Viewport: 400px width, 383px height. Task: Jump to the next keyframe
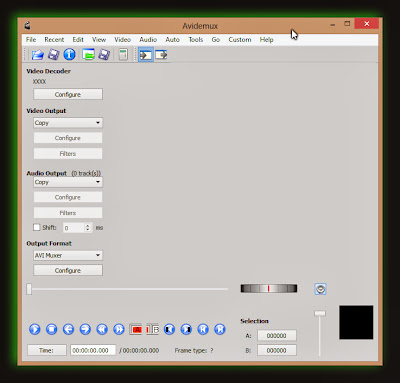119,329
